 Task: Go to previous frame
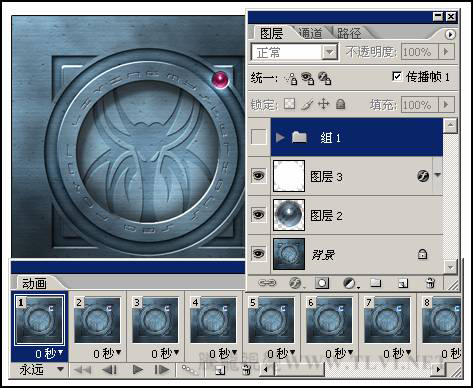point(109,370)
